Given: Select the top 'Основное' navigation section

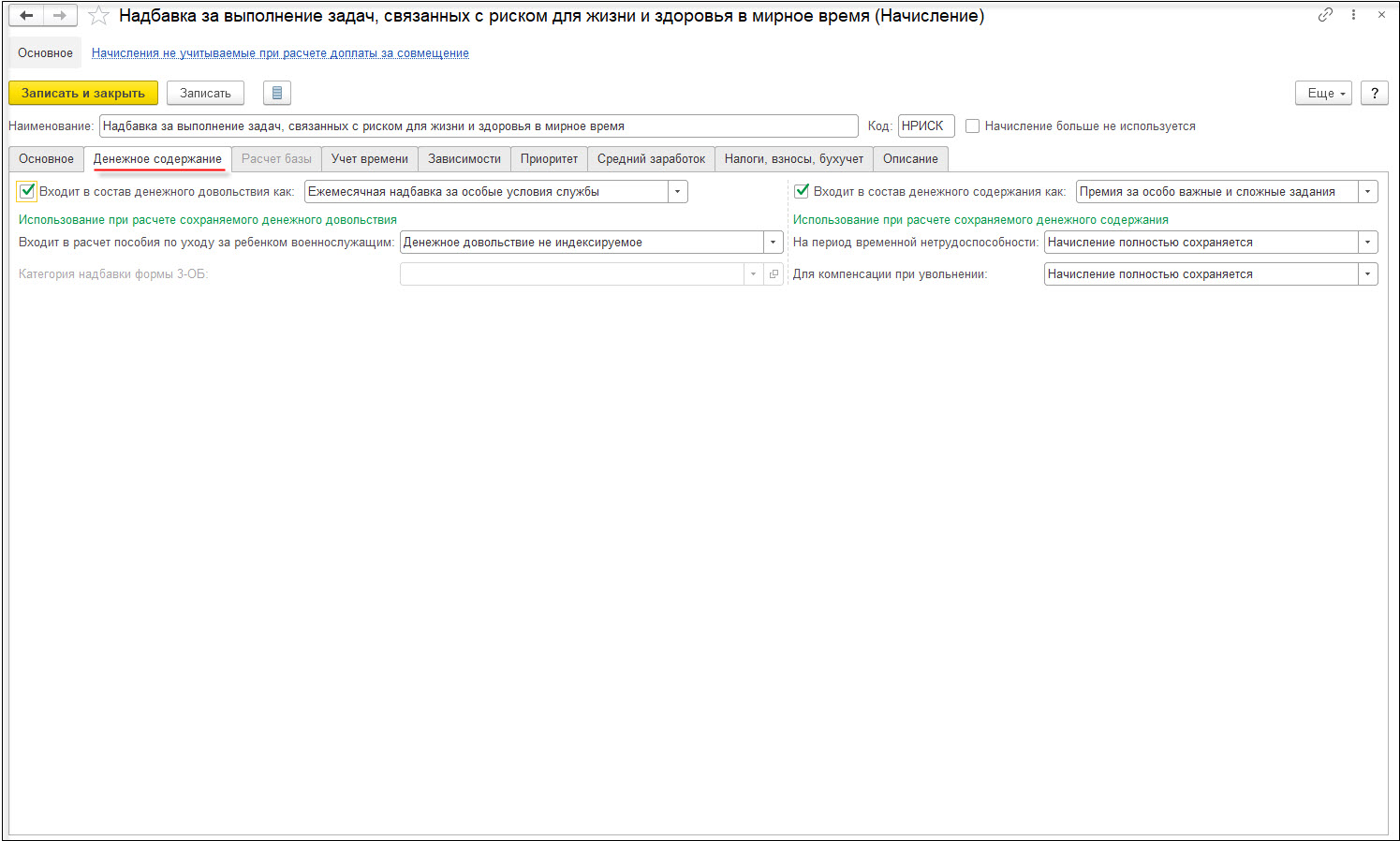Looking at the screenshot, I should click(45, 53).
